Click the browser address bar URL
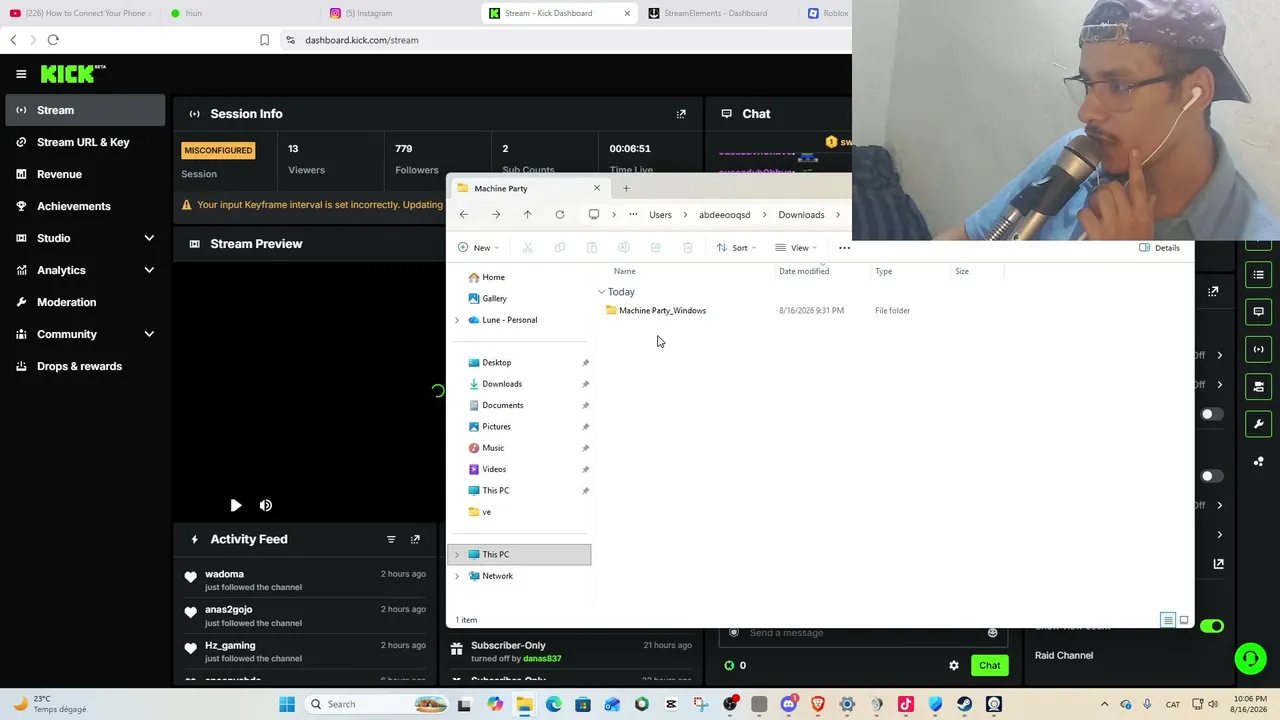Image resolution: width=1280 pixels, height=720 pixels. coord(362,40)
